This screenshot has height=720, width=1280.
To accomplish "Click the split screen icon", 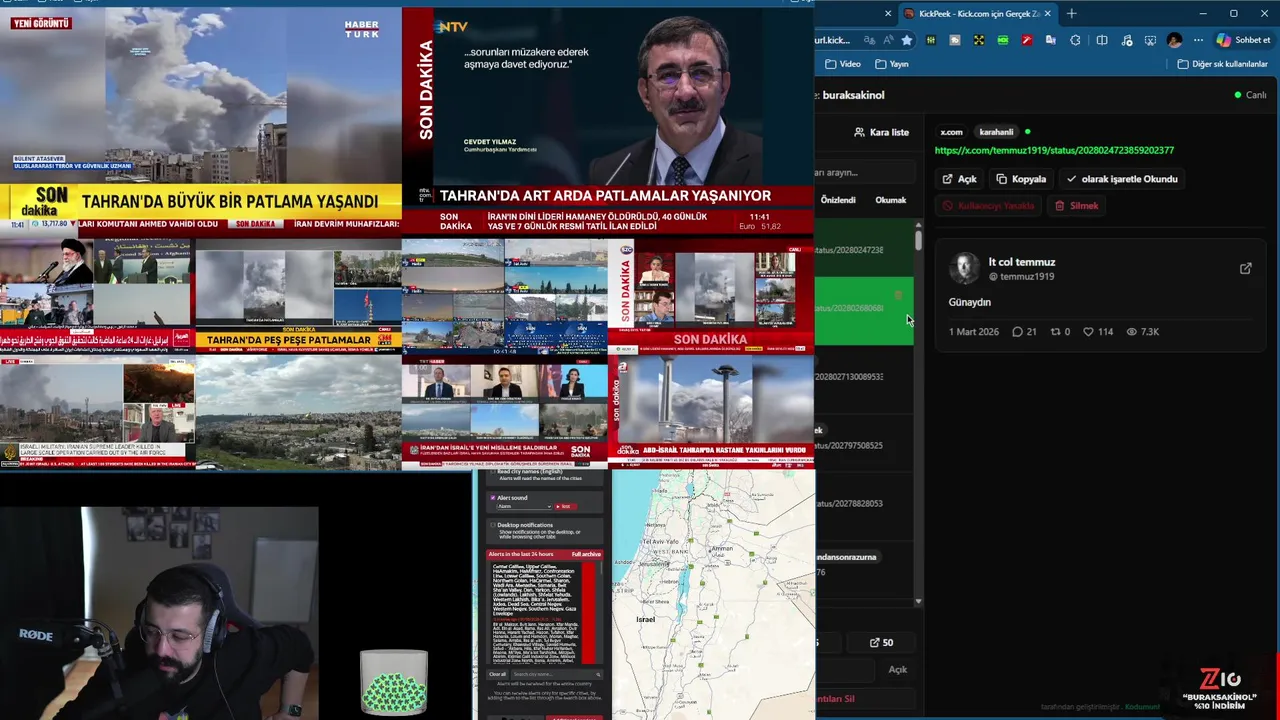I will click(1102, 40).
